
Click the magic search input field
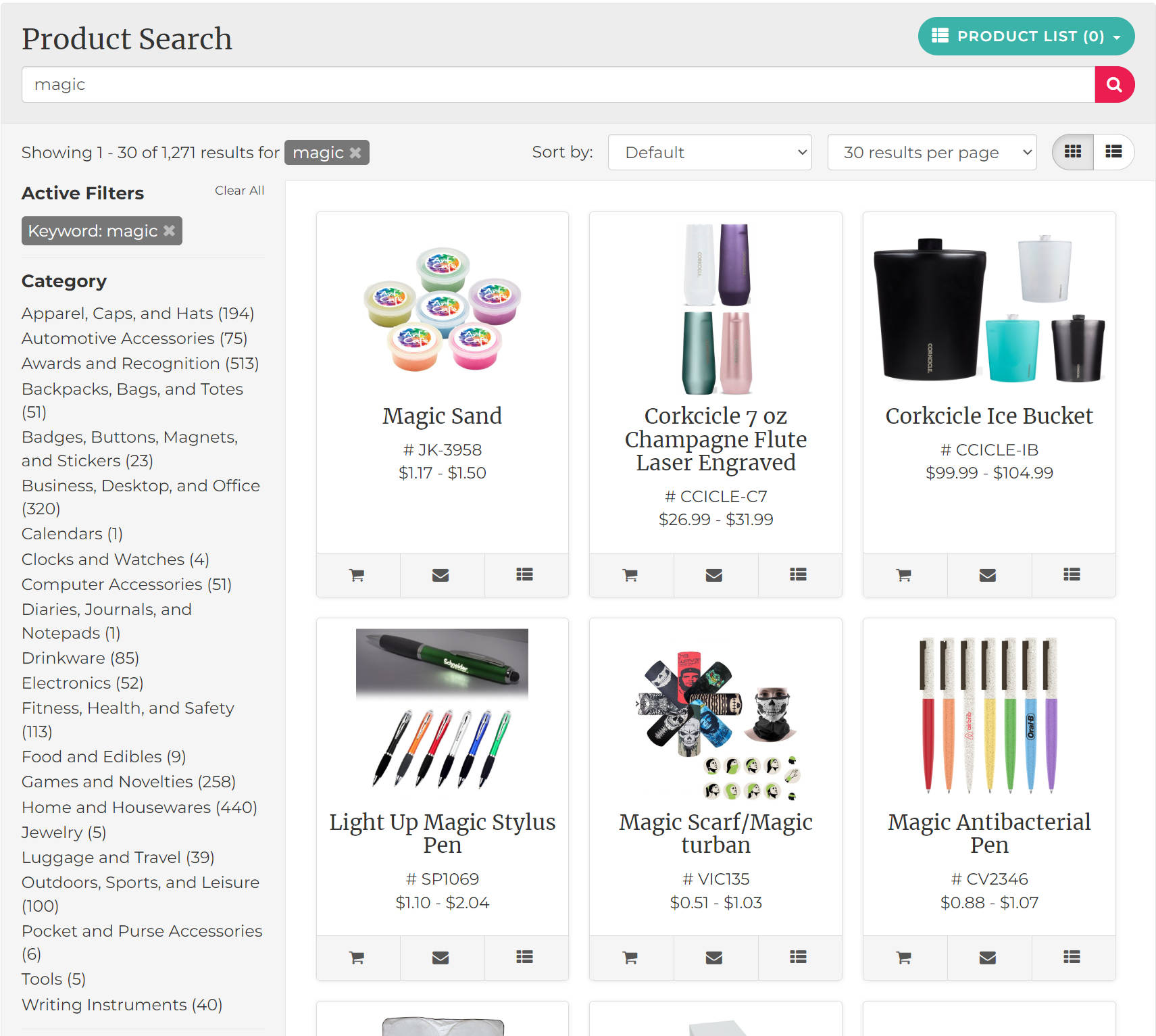tap(558, 84)
